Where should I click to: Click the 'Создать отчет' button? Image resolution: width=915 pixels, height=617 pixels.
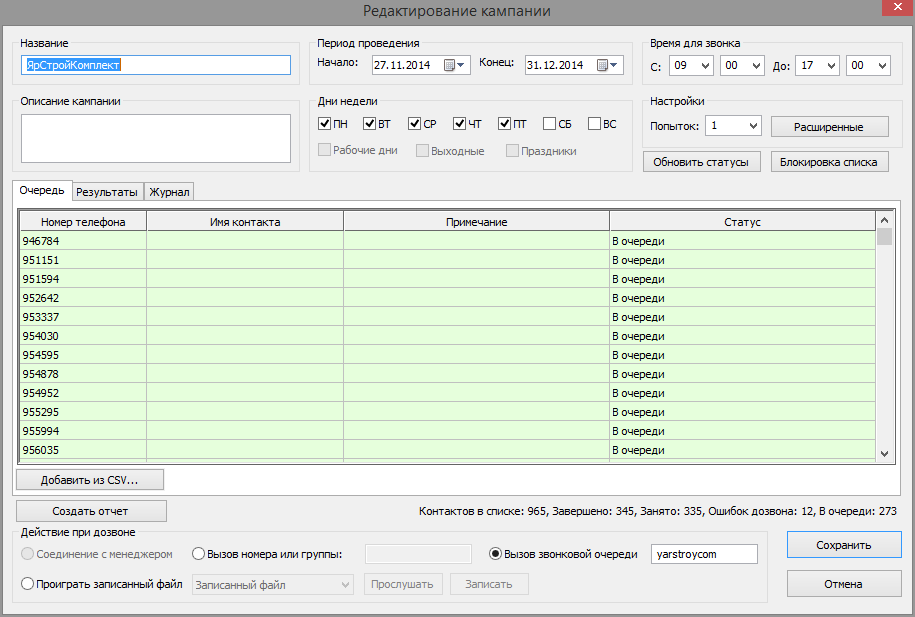coord(91,511)
